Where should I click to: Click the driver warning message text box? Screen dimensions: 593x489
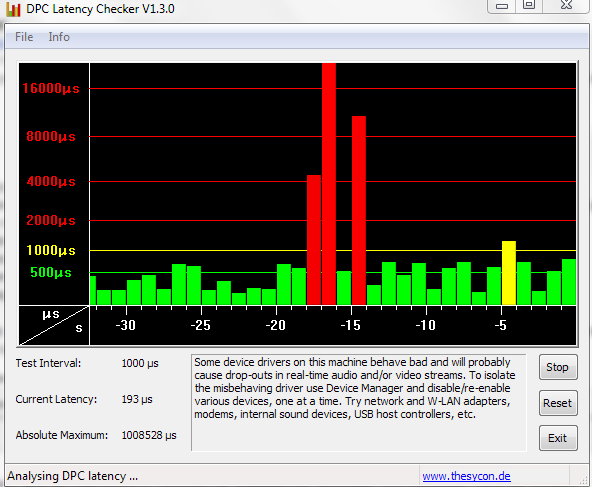click(359, 402)
